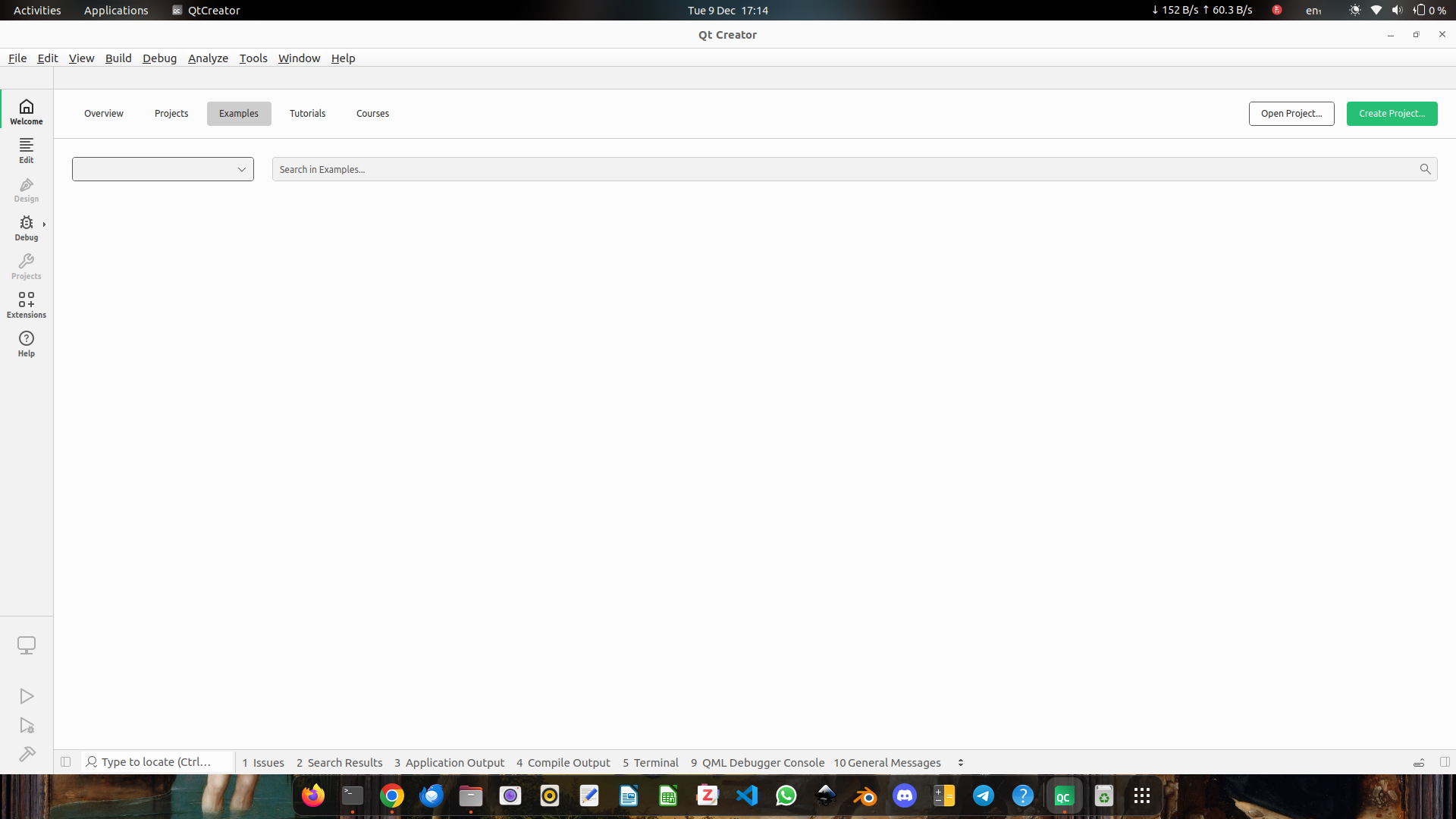
Task: Show the Search Results pane
Action: [x=340, y=763]
